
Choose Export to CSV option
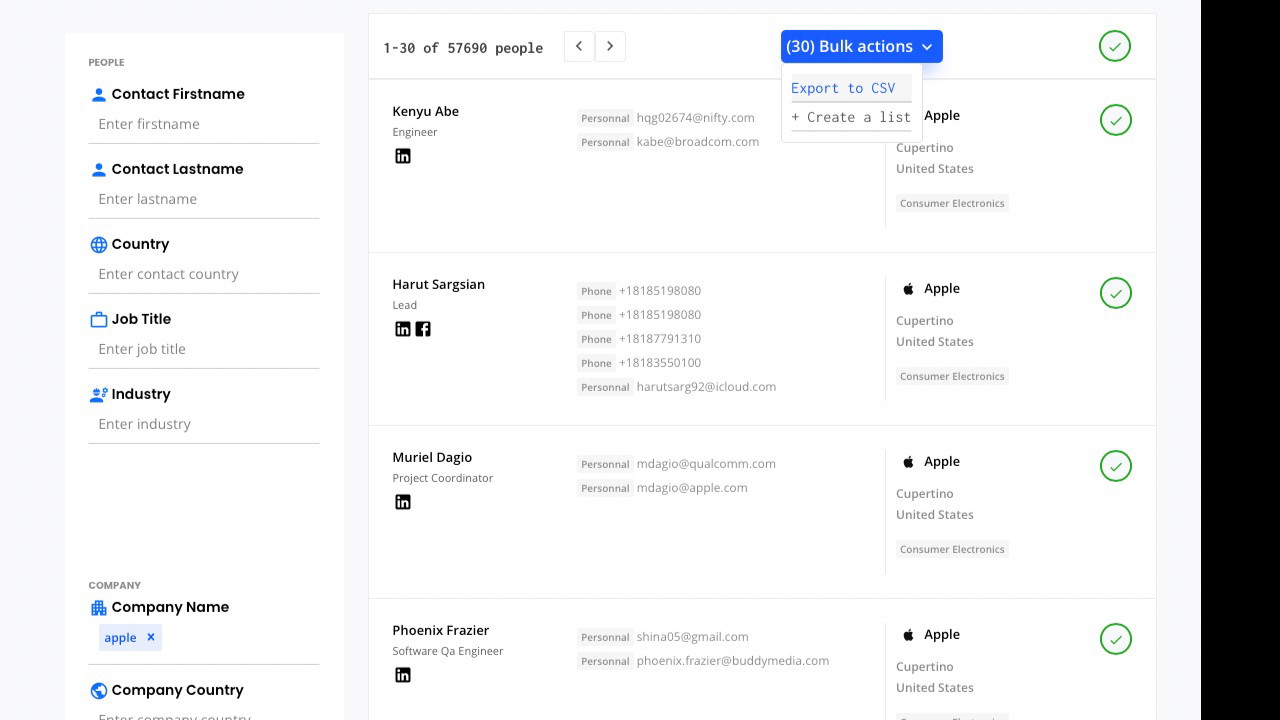tap(843, 88)
